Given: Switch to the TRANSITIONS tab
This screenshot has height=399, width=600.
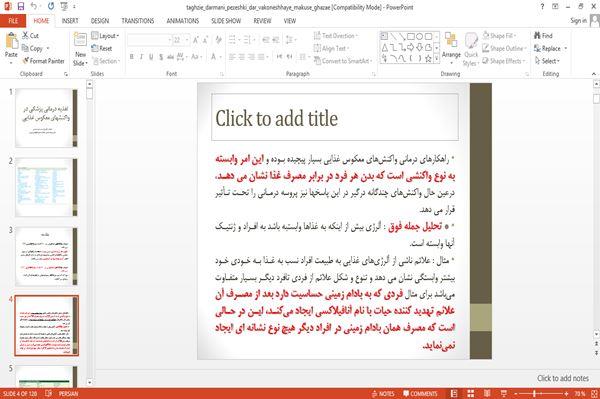Looking at the screenshot, I should [137, 21].
